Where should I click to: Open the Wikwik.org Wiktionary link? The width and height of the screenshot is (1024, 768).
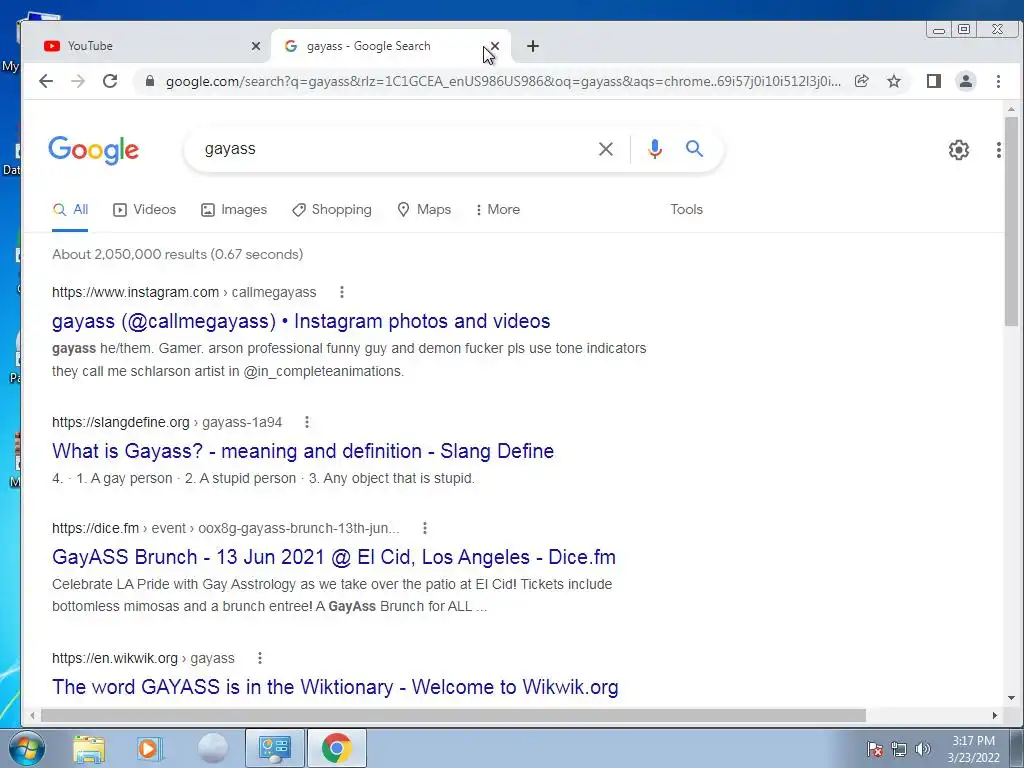coord(335,686)
